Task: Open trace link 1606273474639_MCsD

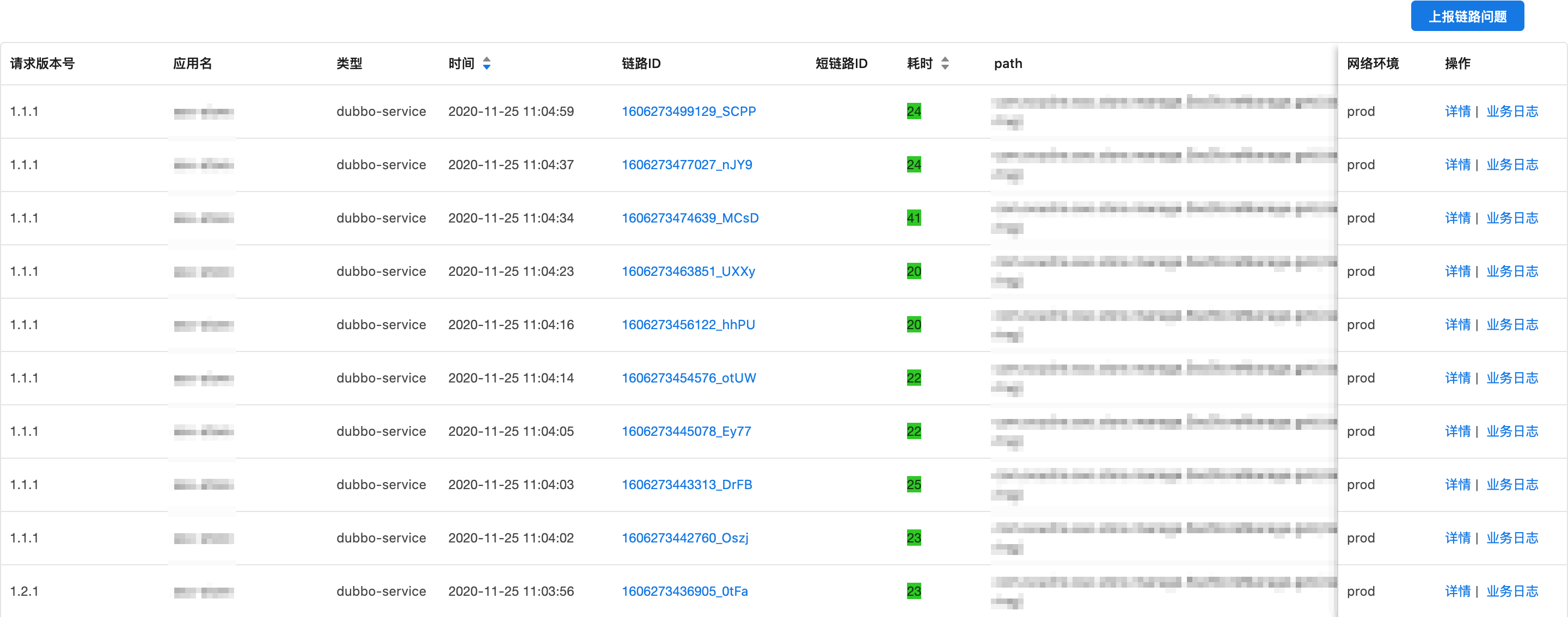Action: point(690,218)
